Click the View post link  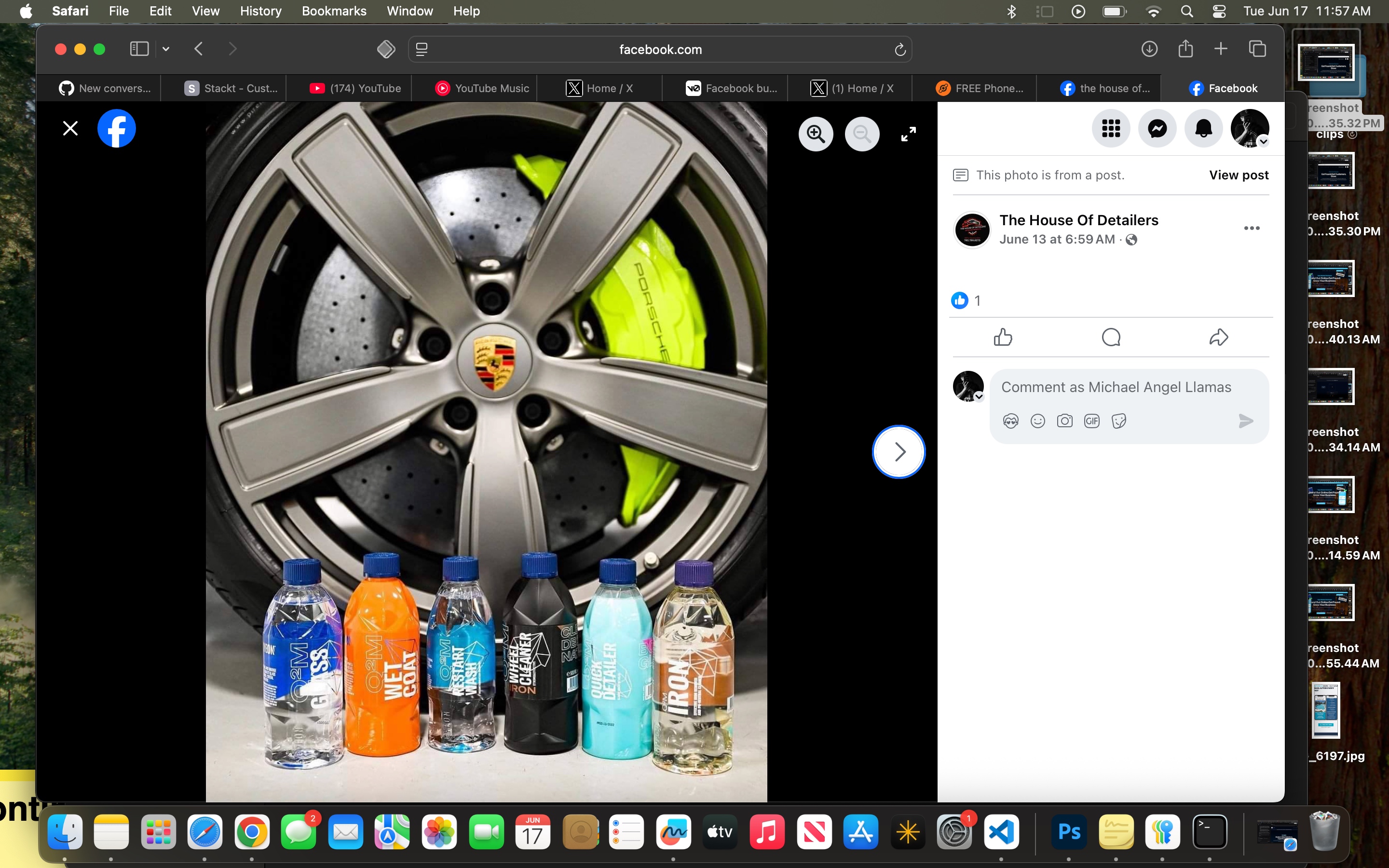pos(1239,175)
